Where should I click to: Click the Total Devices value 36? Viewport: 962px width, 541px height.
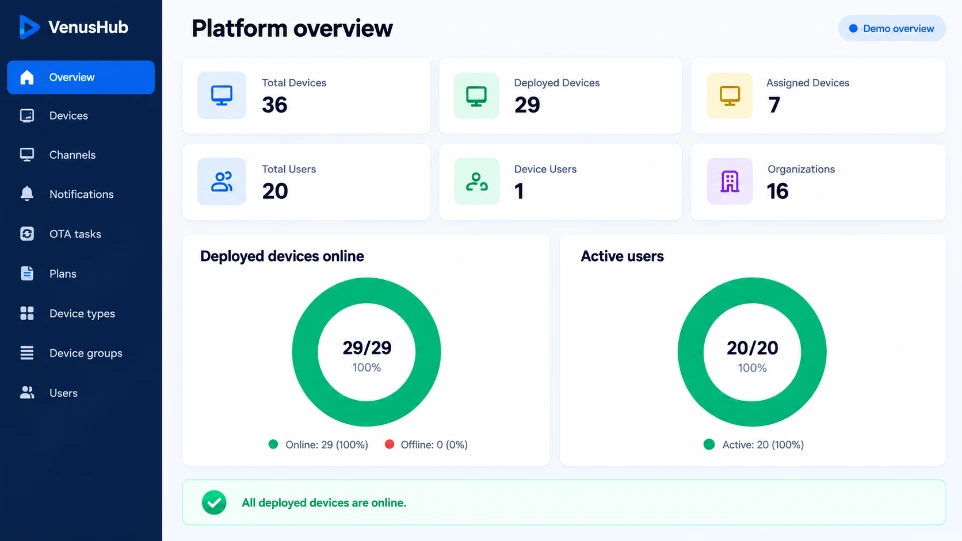pos(274,105)
